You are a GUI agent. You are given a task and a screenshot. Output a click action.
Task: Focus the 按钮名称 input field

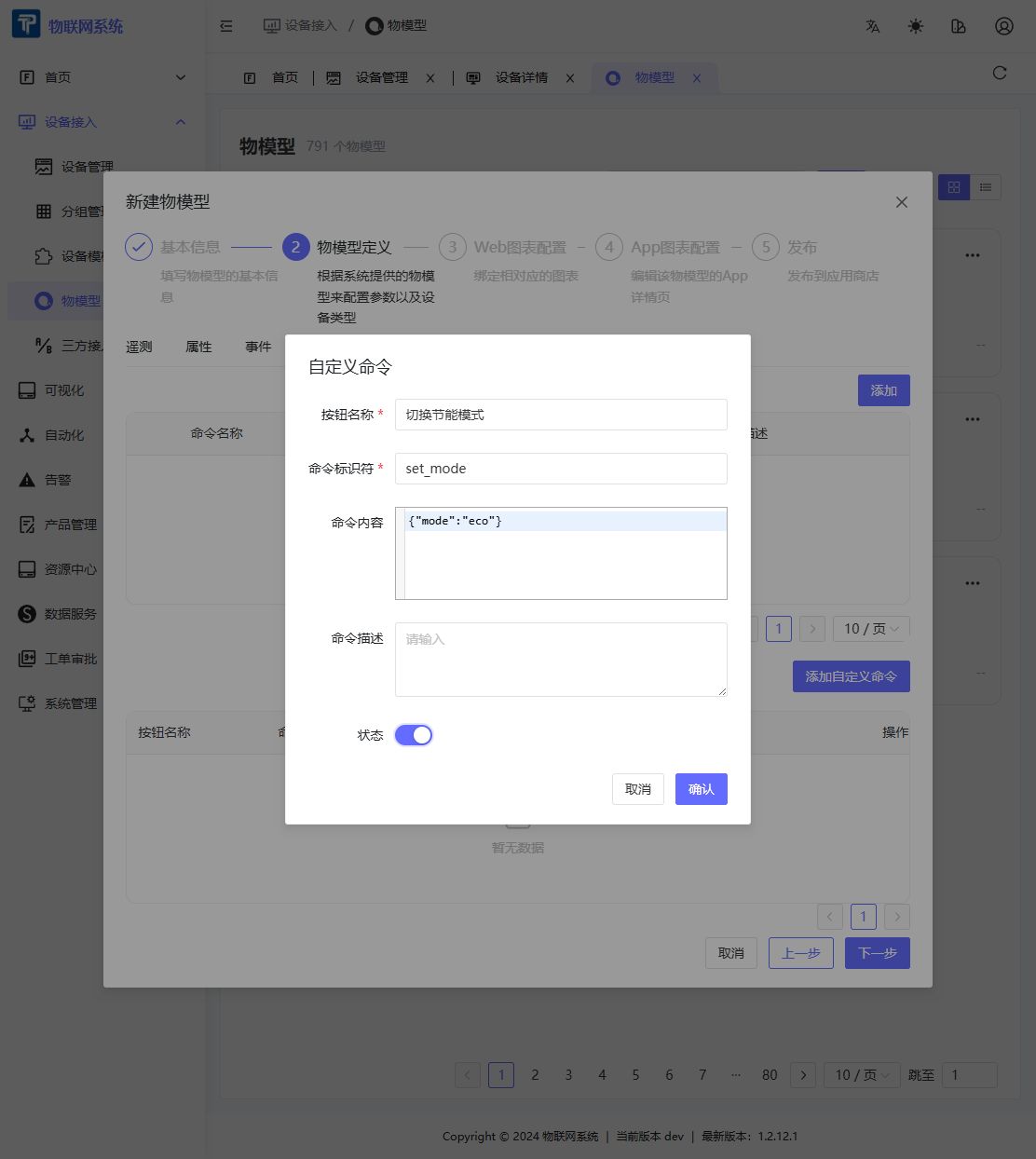[x=561, y=415]
